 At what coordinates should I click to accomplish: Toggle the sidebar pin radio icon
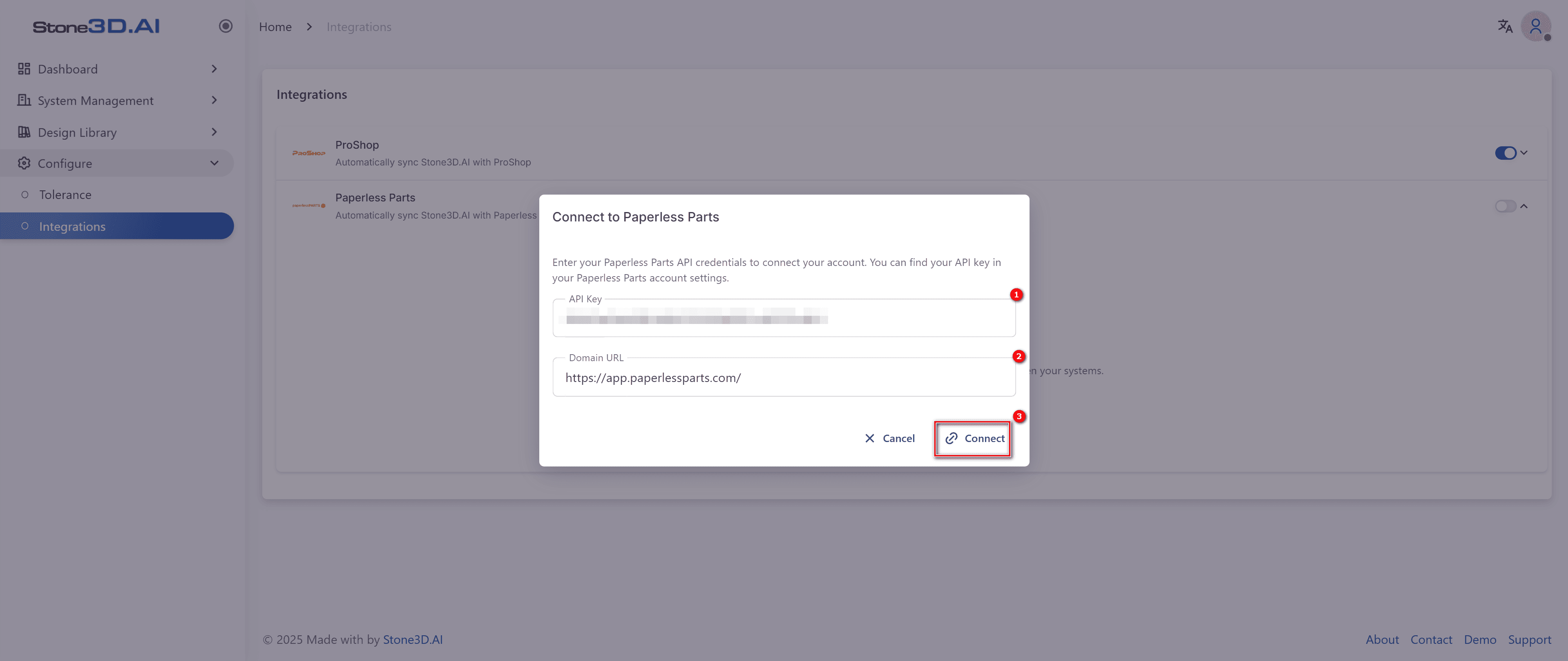(226, 26)
